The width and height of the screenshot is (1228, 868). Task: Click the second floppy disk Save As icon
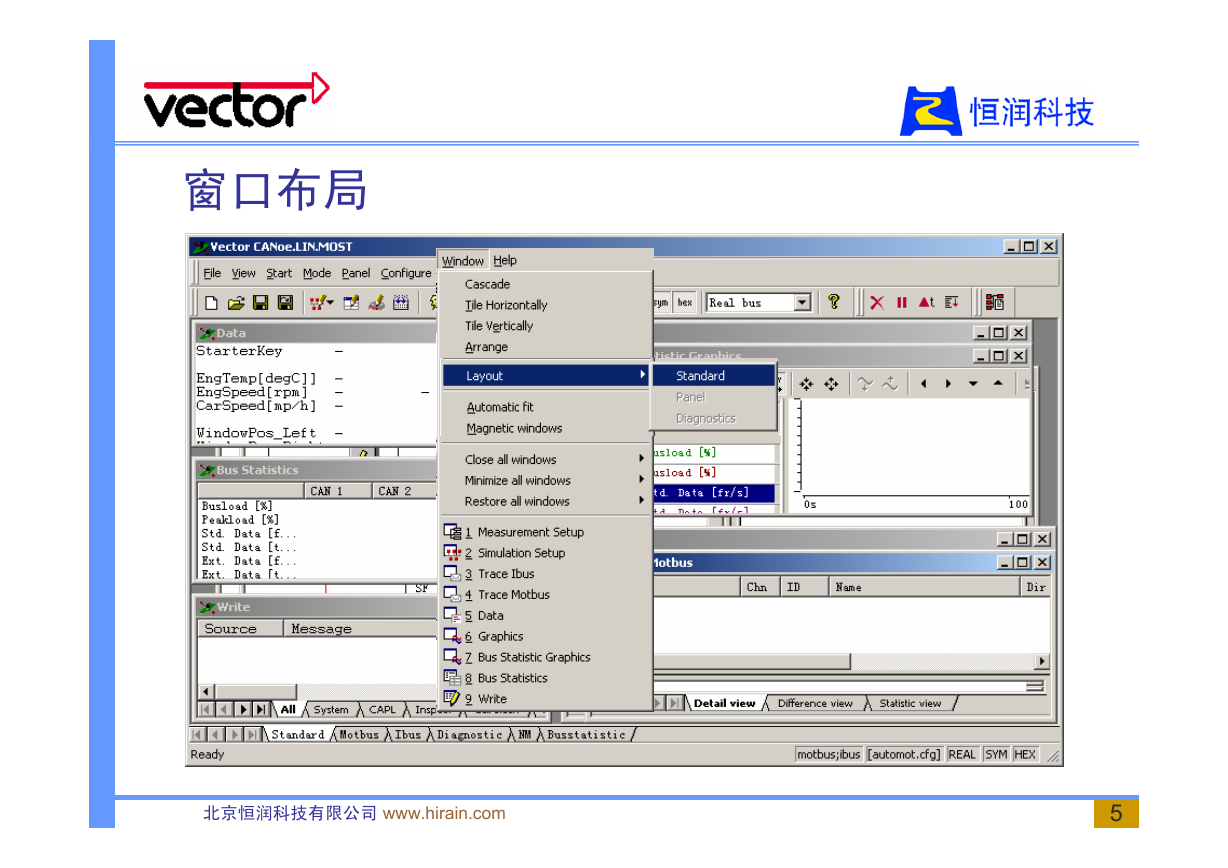point(285,303)
